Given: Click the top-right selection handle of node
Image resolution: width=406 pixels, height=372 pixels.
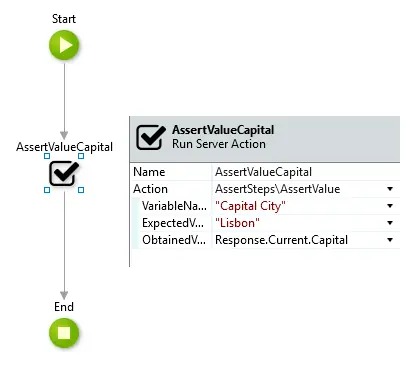Looking at the screenshot, I should [81, 156].
